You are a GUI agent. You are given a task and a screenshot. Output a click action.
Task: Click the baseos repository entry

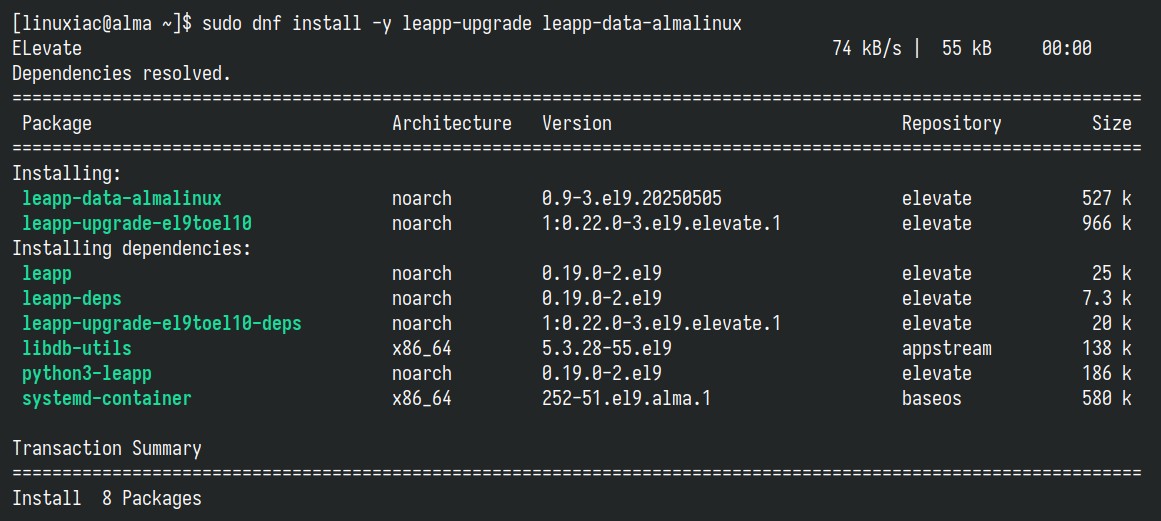click(931, 398)
